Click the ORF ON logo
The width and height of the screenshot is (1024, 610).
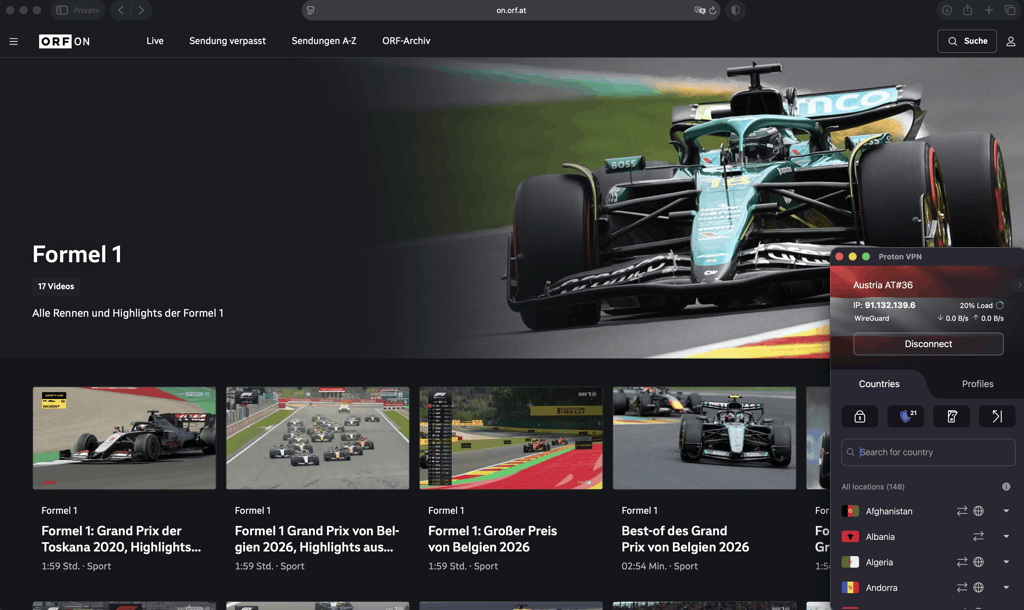pyautogui.click(x=64, y=41)
